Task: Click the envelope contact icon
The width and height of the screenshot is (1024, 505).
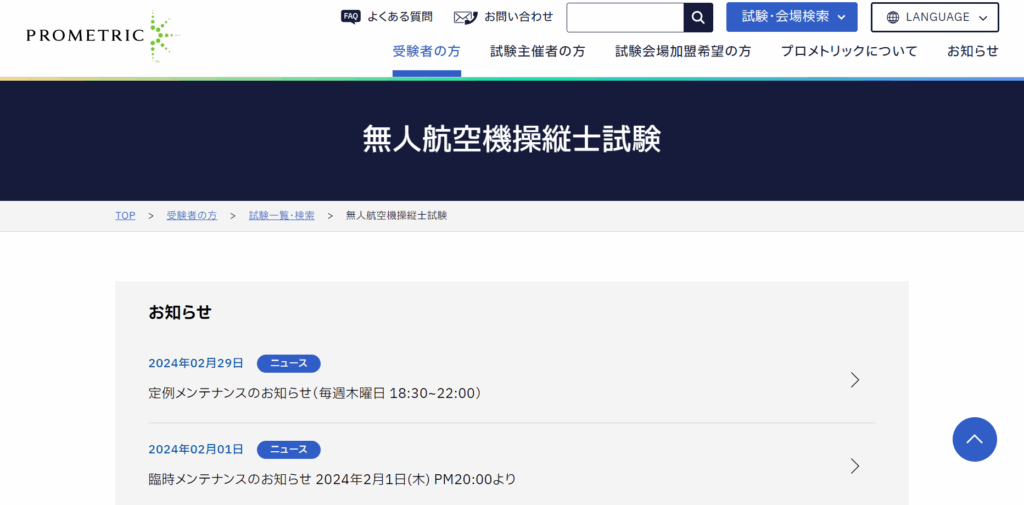Action: click(465, 17)
